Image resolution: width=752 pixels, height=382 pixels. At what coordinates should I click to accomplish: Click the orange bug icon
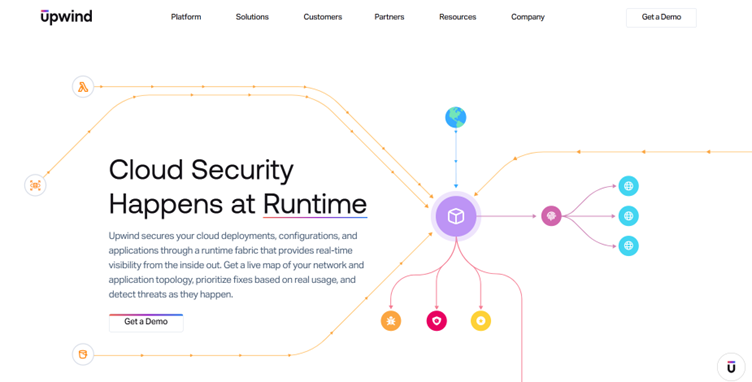click(x=391, y=321)
